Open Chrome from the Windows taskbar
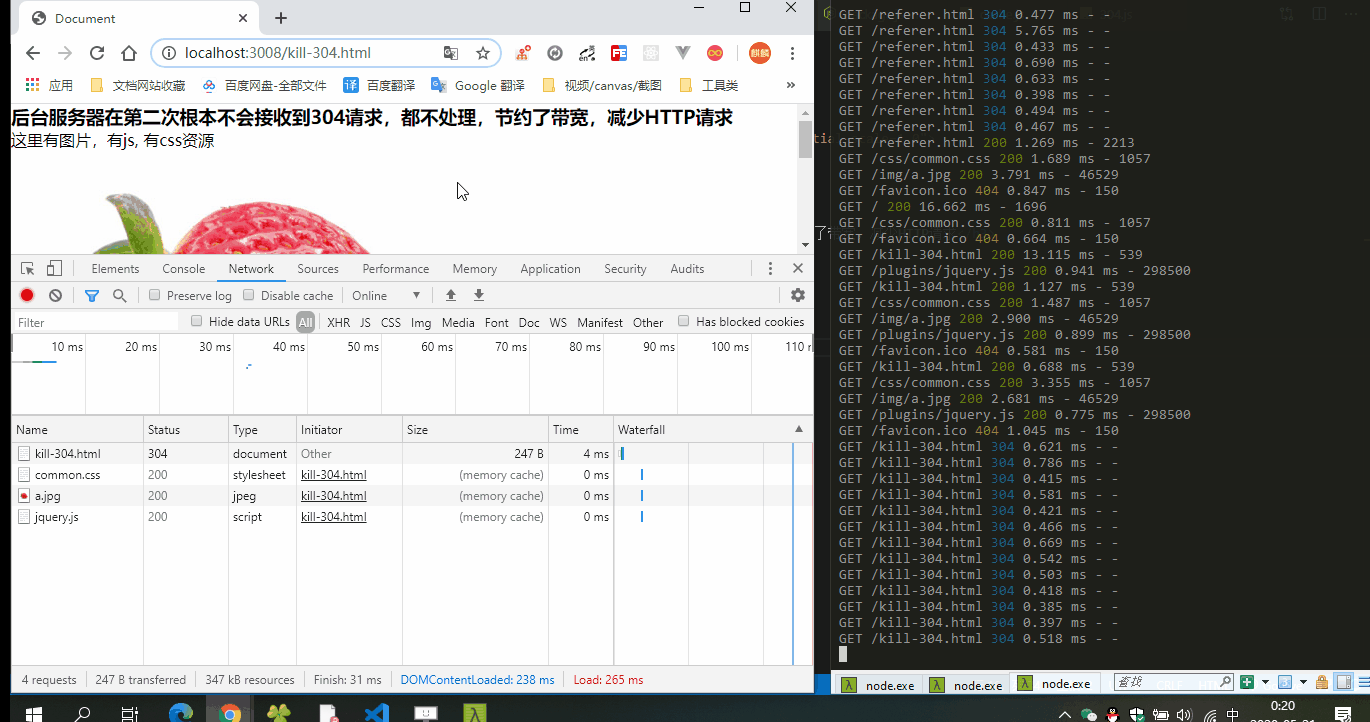 [x=230, y=713]
